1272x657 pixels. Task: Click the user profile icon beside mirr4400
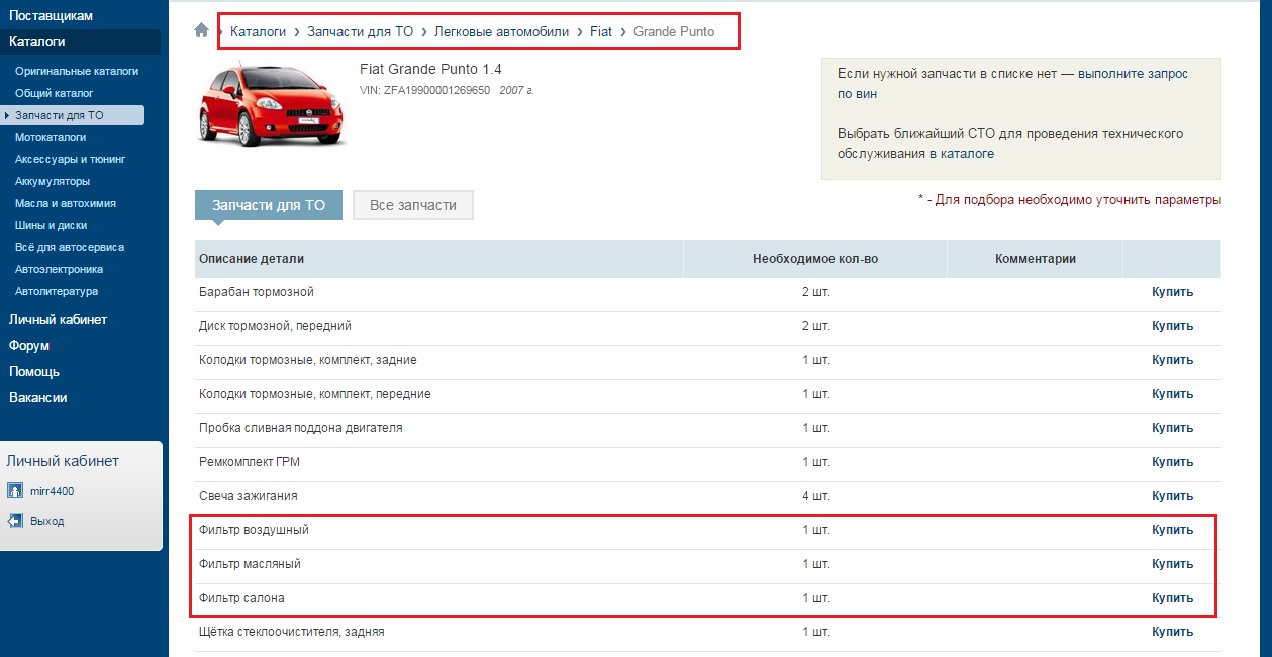point(15,491)
